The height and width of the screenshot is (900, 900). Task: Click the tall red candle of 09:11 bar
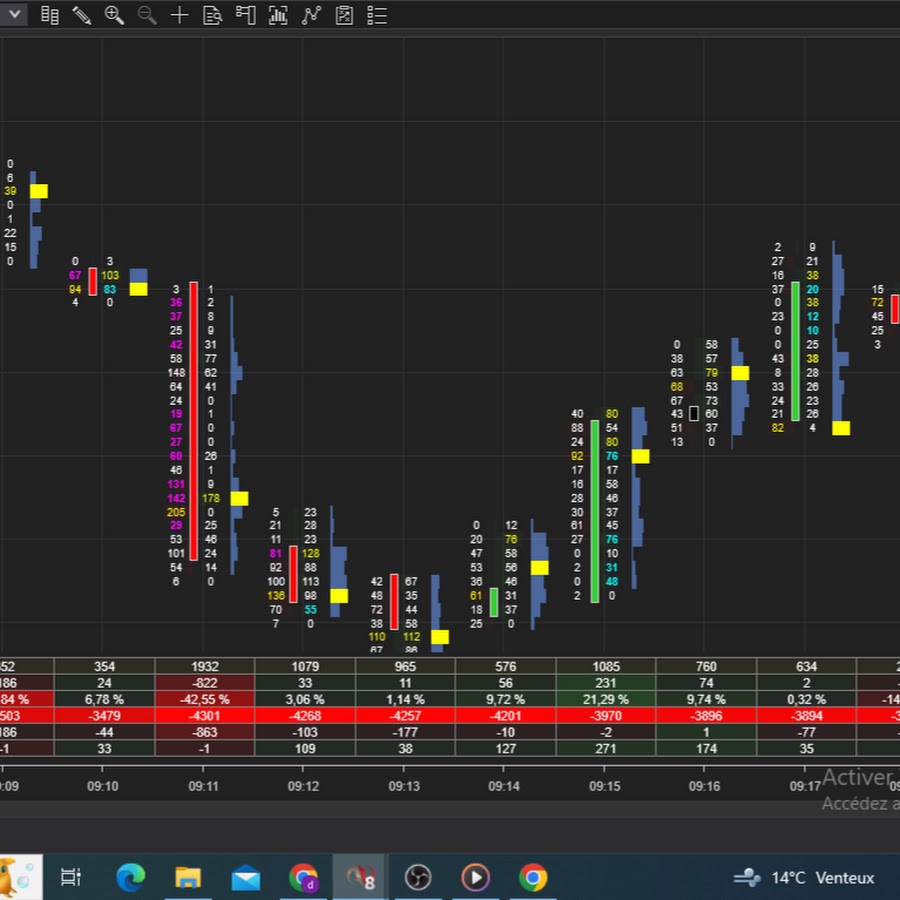coord(193,421)
